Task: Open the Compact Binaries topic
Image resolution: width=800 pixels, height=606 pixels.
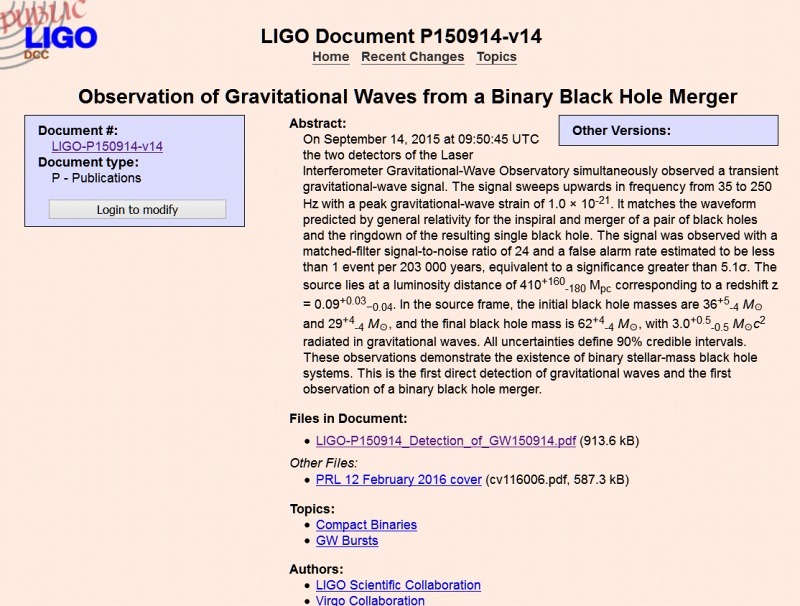Action: [x=366, y=525]
